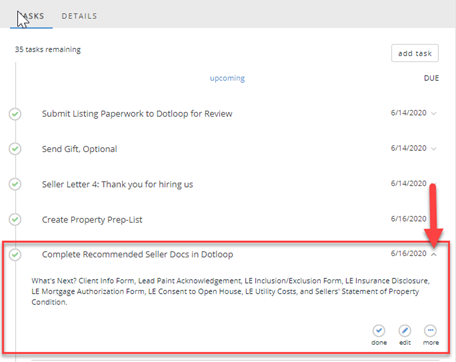Viewport: 456px width, 362px height.
Task: Toggle checkmark for Create Property Prep-List
Action: pyautogui.click(x=15, y=219)
